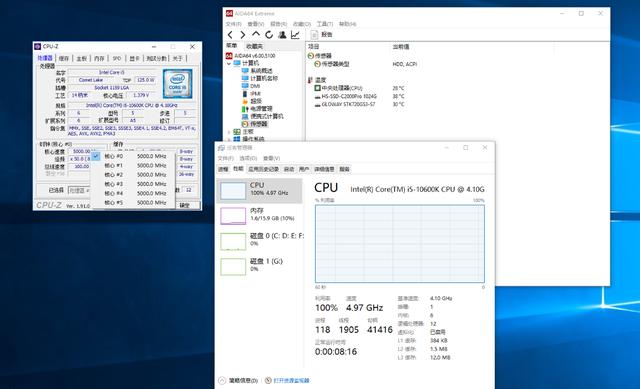Select AIDA64 v6.00.5100 root node
The image size is (640, 389).
251,56
